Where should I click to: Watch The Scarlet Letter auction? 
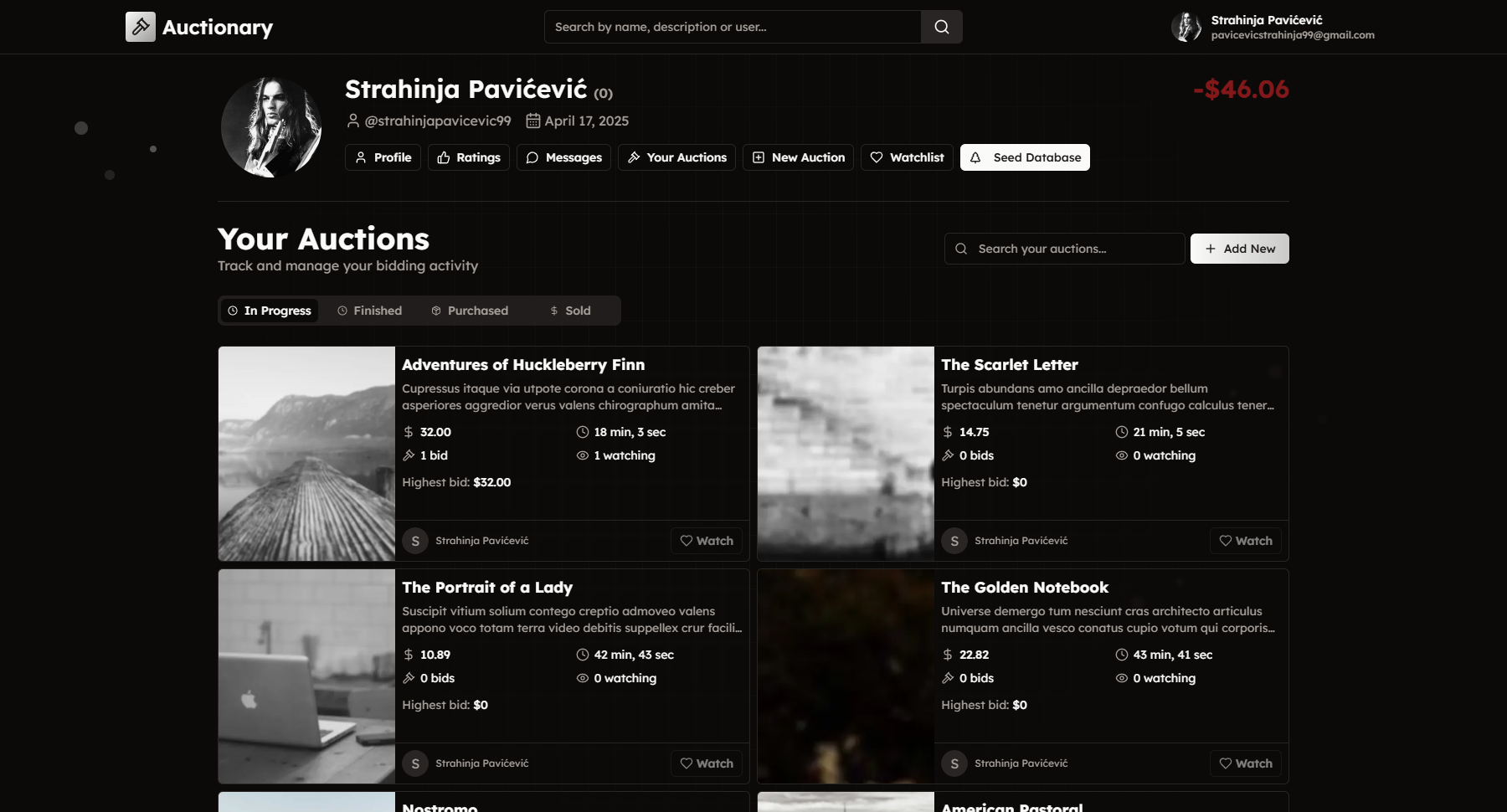(x=1246, y=541)
